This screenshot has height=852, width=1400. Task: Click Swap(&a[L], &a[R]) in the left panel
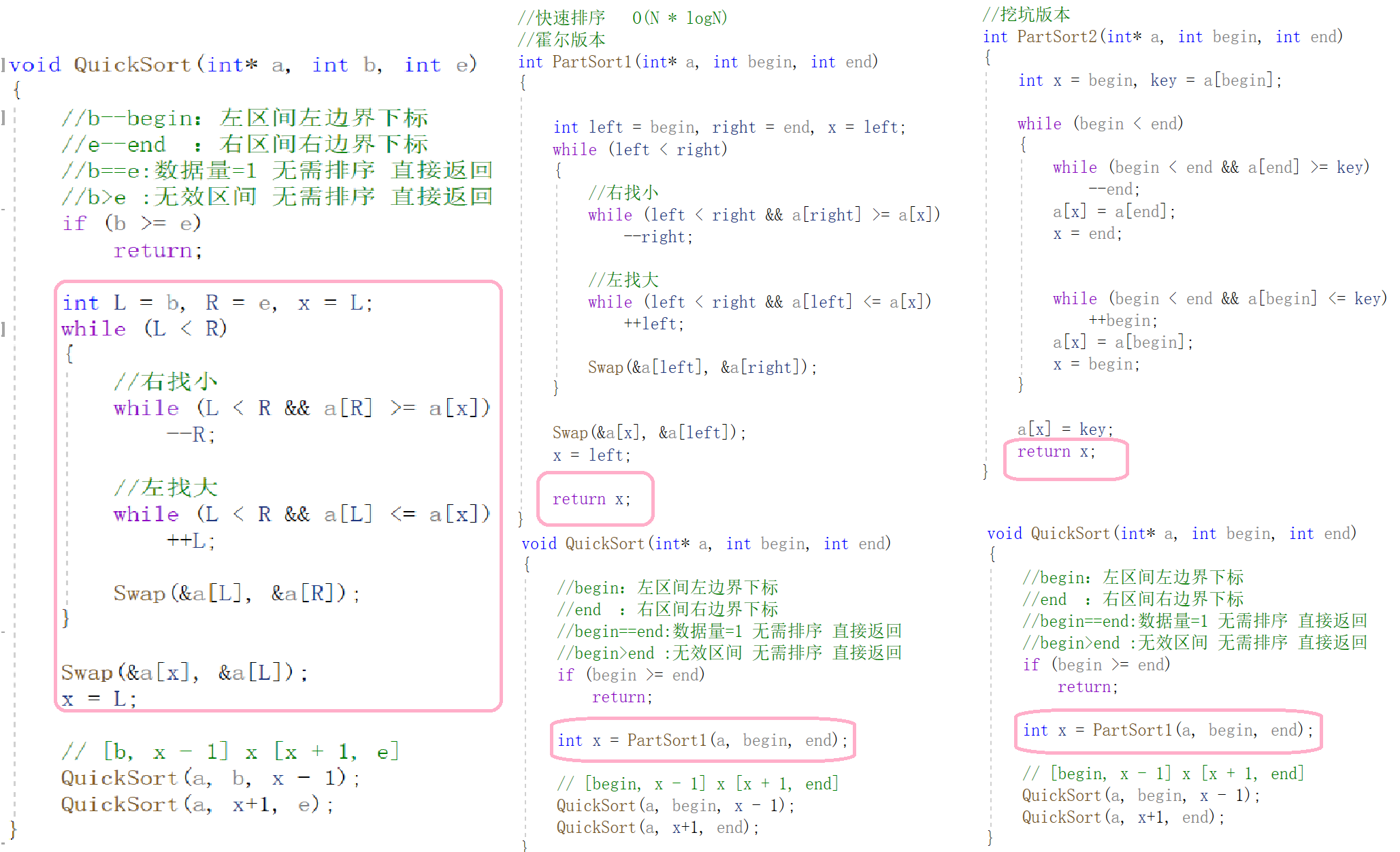click(235, 593)
